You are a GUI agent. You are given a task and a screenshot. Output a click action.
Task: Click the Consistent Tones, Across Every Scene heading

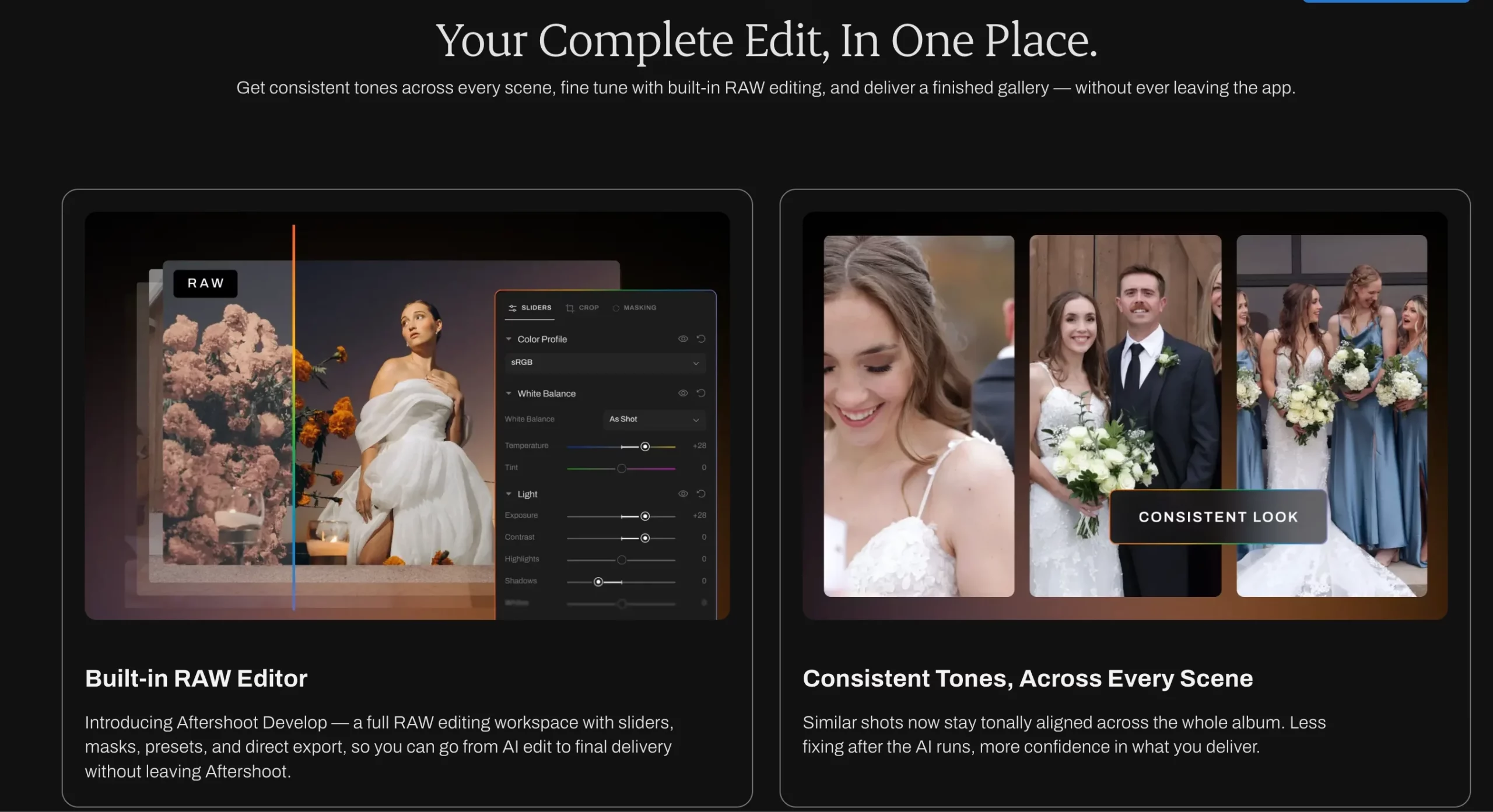coord(1028,679)
